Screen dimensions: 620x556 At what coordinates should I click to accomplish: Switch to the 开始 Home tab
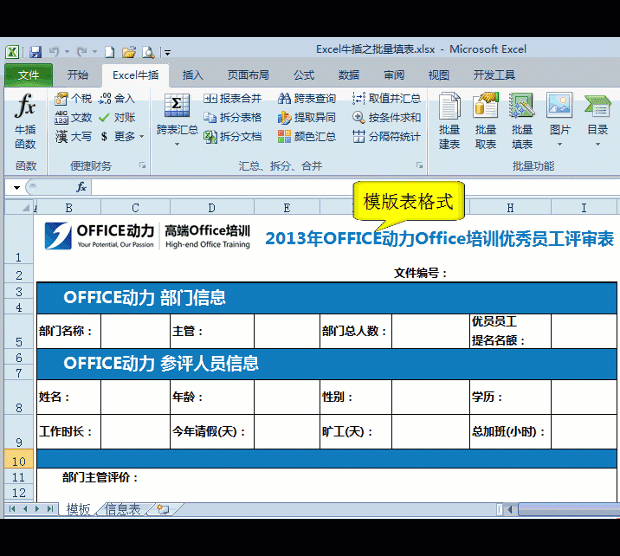78,75
